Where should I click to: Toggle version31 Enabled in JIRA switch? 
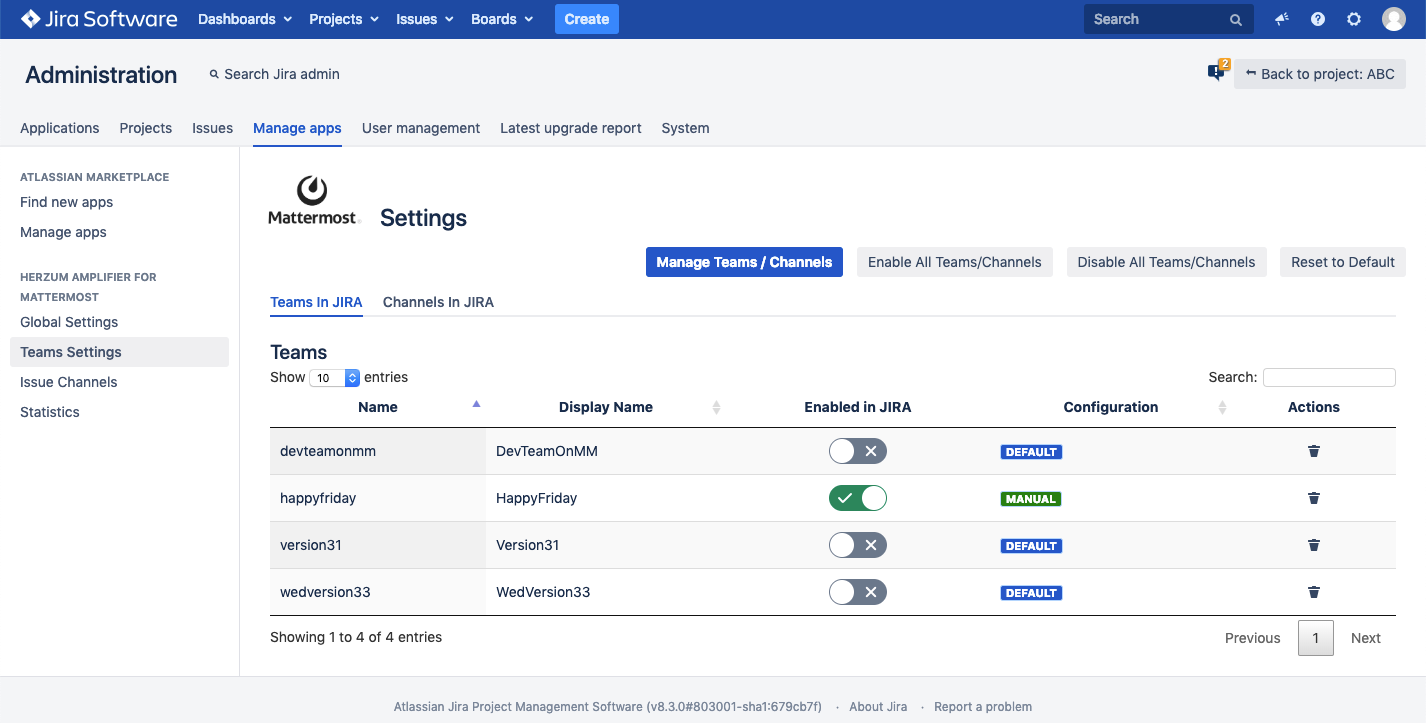click(857, 545)
